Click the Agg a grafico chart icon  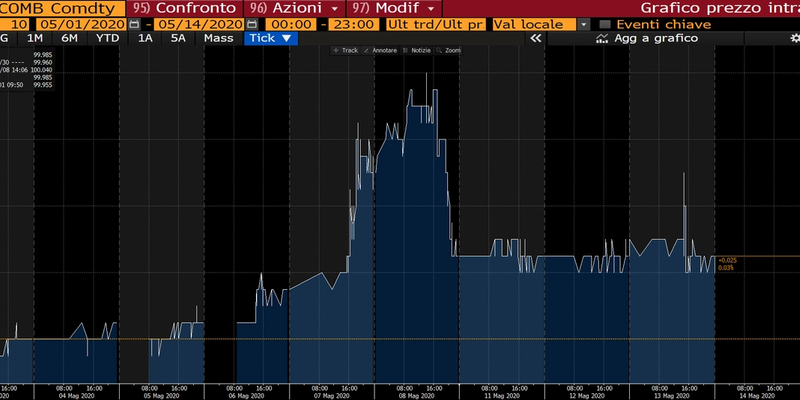click(x=602, y=38)
